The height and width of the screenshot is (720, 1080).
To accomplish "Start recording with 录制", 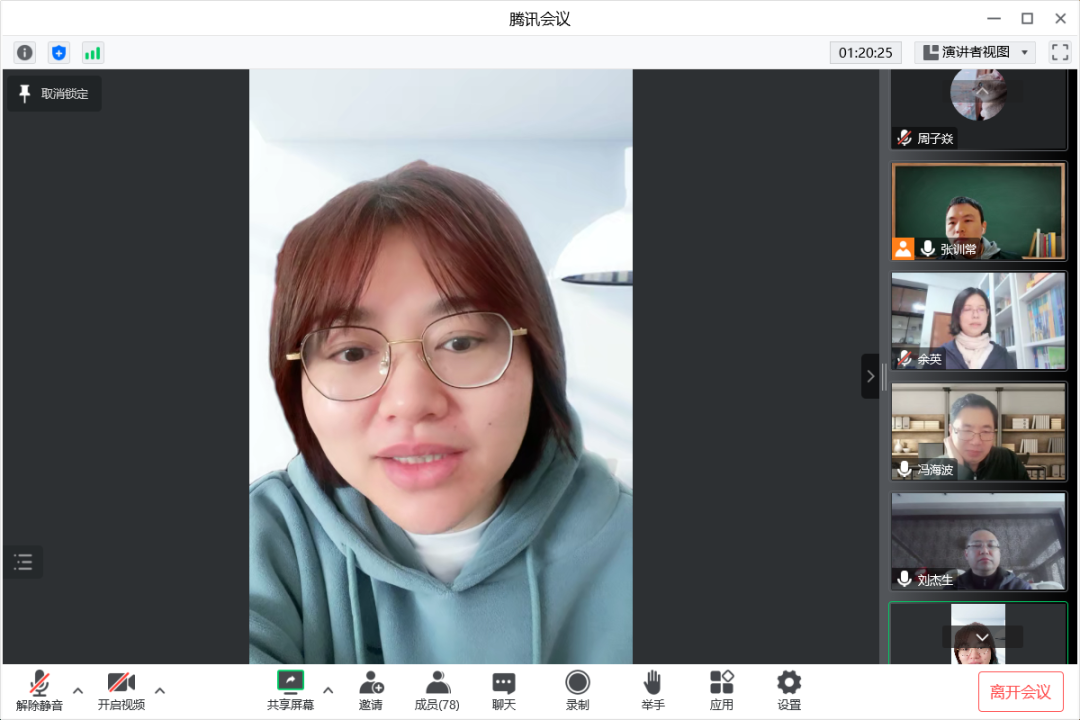I will 577,690.
